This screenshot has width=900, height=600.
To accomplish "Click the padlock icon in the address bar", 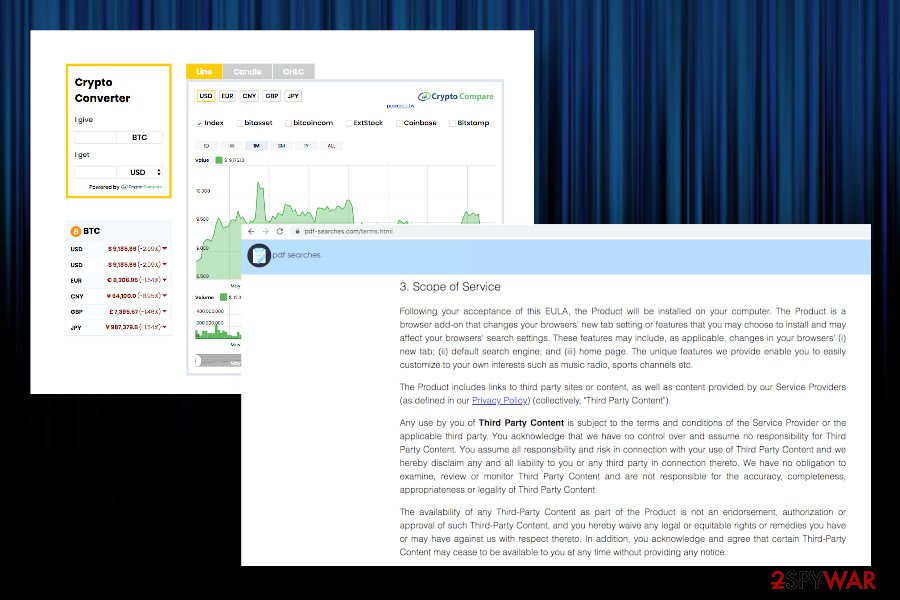I will [297, 231].
